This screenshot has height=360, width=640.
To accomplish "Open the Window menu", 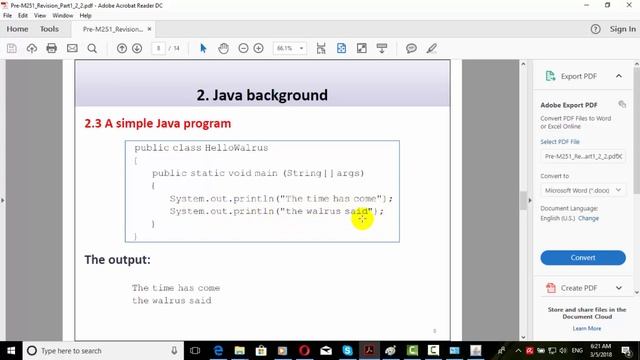I will tap(63, 15).
